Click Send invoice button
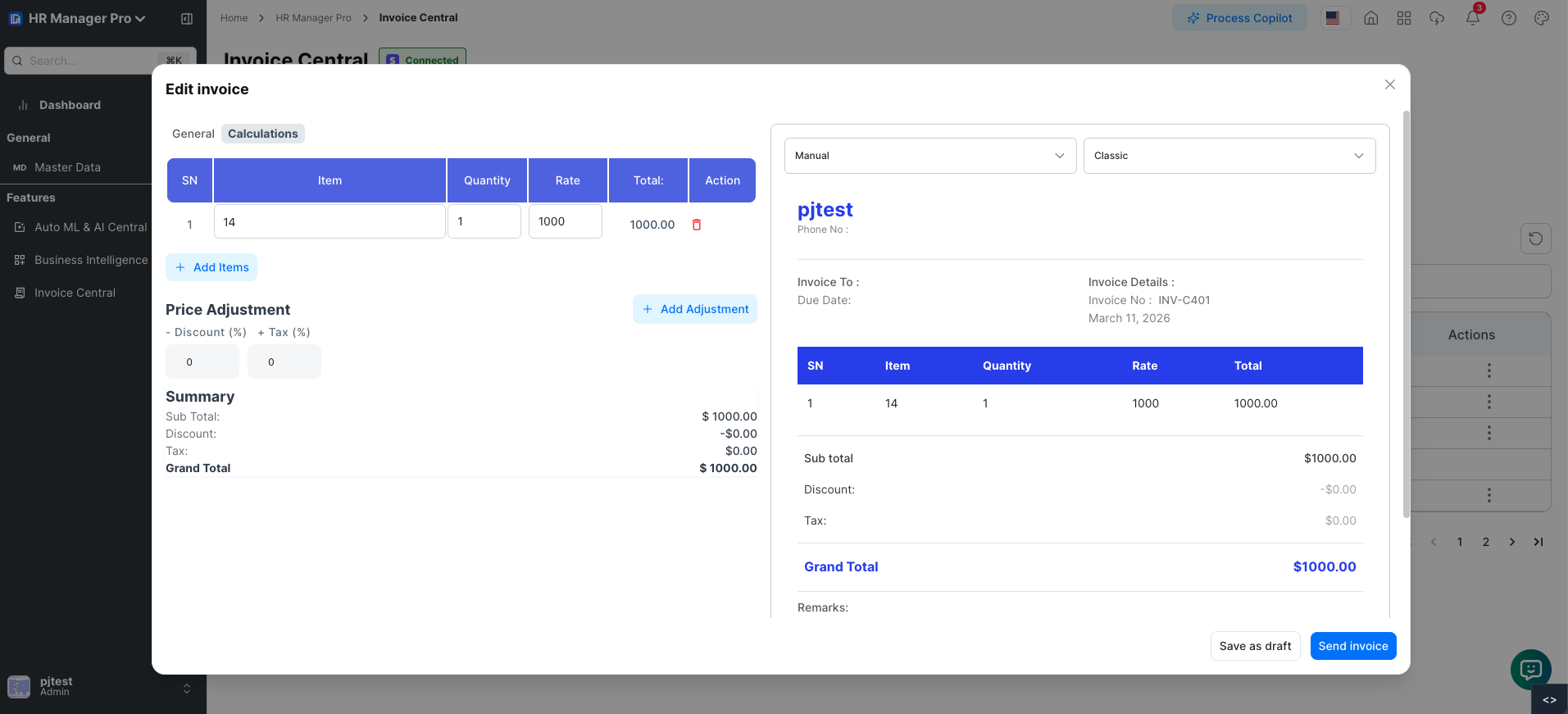 click(x=1353, y=646)
